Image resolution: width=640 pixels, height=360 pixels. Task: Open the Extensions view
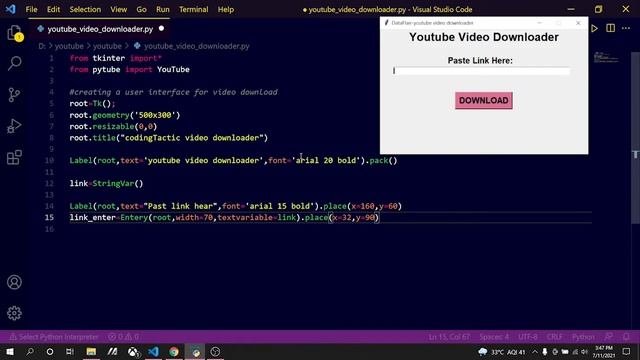tap(14, 157)
